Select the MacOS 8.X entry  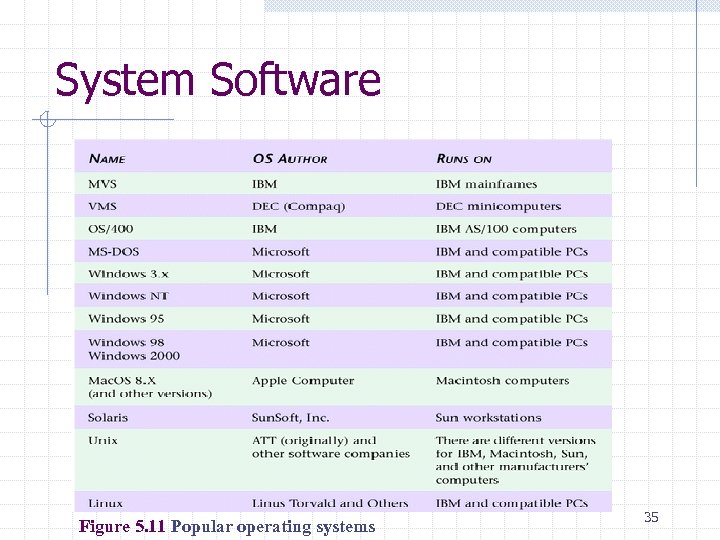click(x=122, y=381)
